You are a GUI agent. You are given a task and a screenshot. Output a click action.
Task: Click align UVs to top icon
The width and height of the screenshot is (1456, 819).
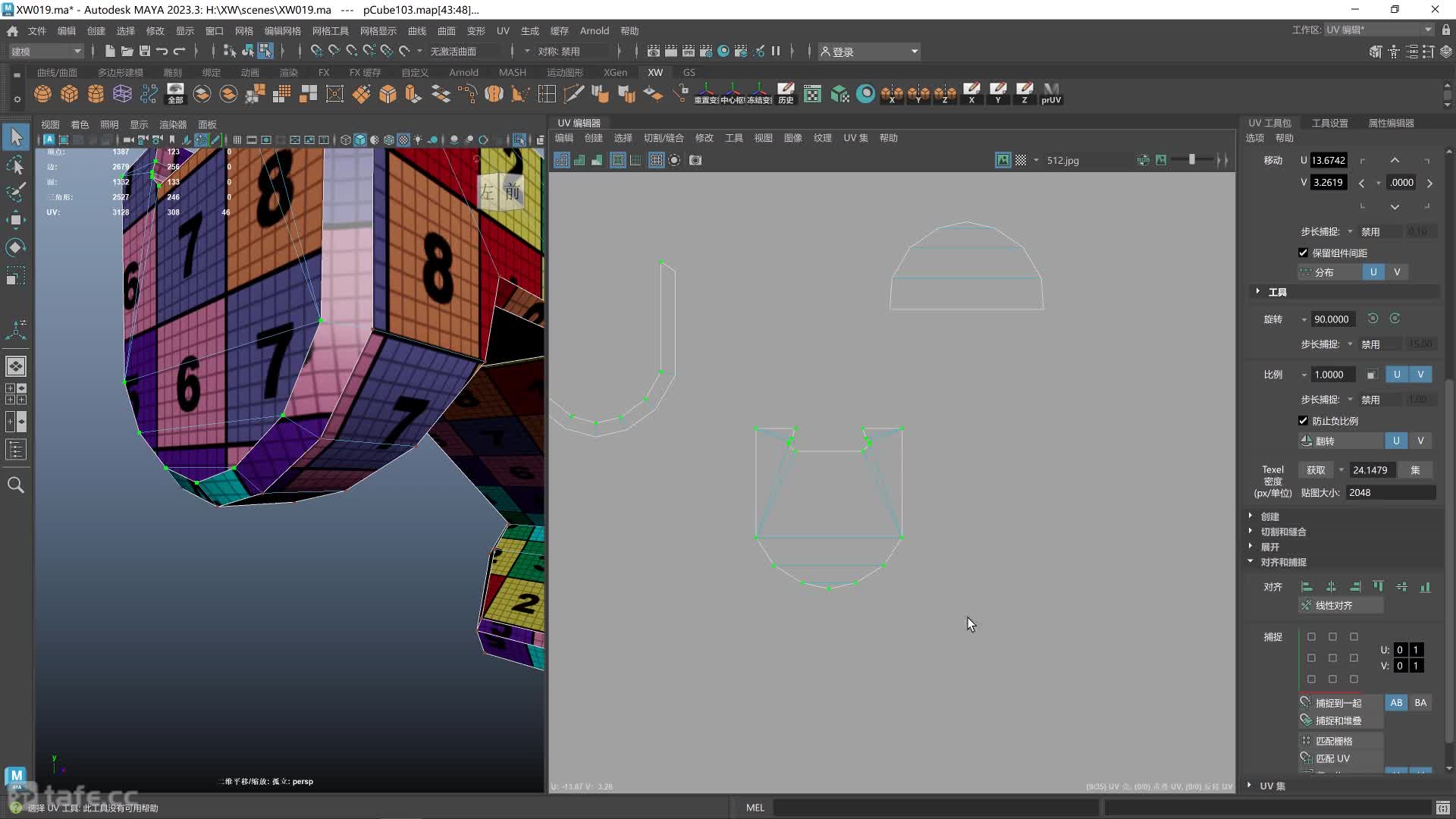click(1378, 586)
